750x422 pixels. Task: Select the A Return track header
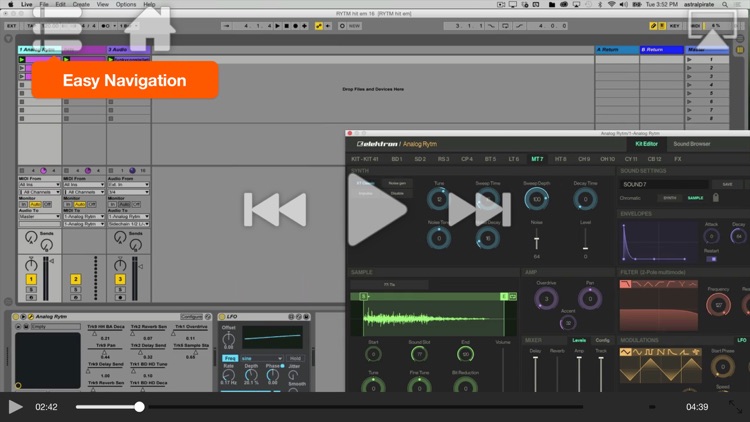pos(617,49)
